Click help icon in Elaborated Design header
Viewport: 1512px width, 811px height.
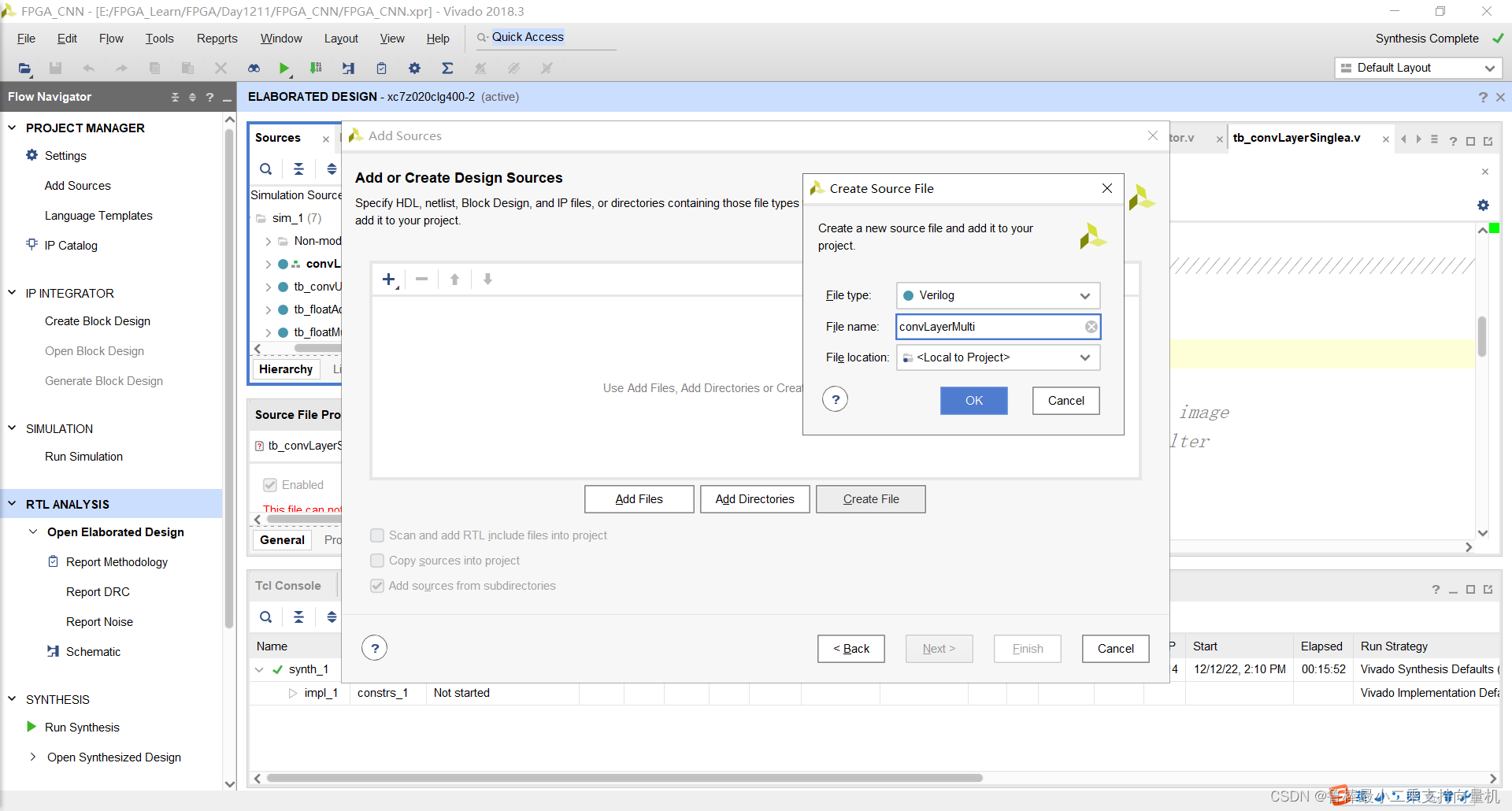(1483, 97)
